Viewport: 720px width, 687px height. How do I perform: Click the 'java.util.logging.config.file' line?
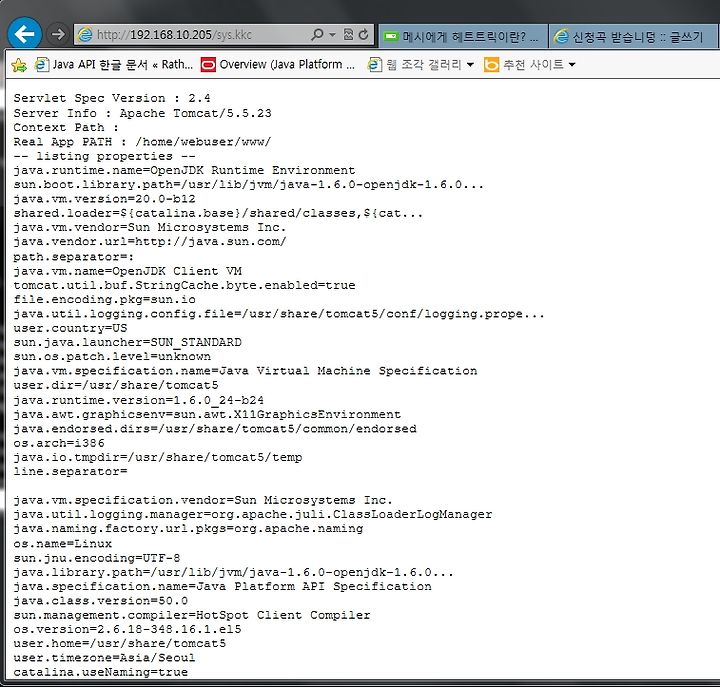click(279, 314)
